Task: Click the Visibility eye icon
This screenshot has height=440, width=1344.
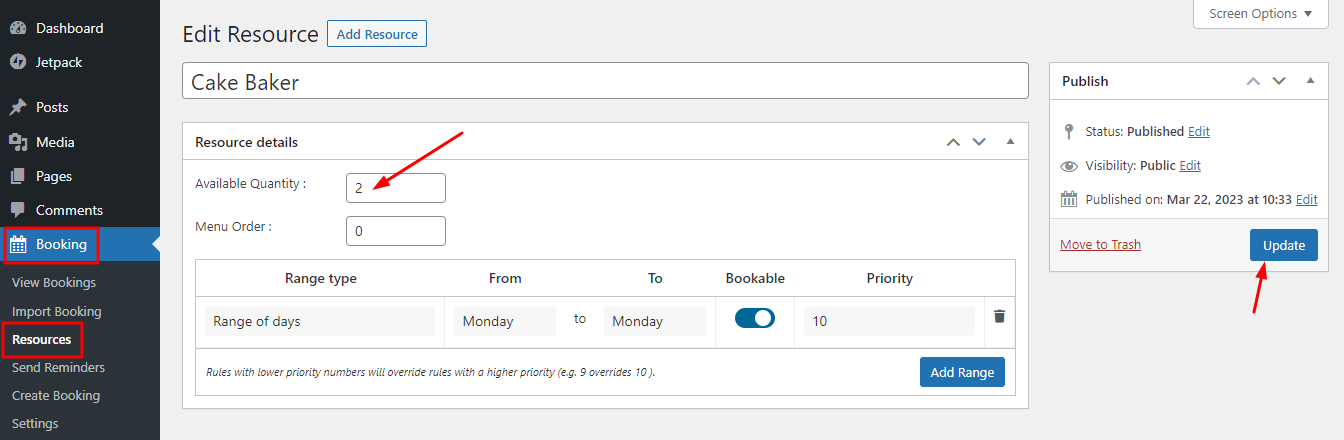Action: click(x=1069, y=166)
